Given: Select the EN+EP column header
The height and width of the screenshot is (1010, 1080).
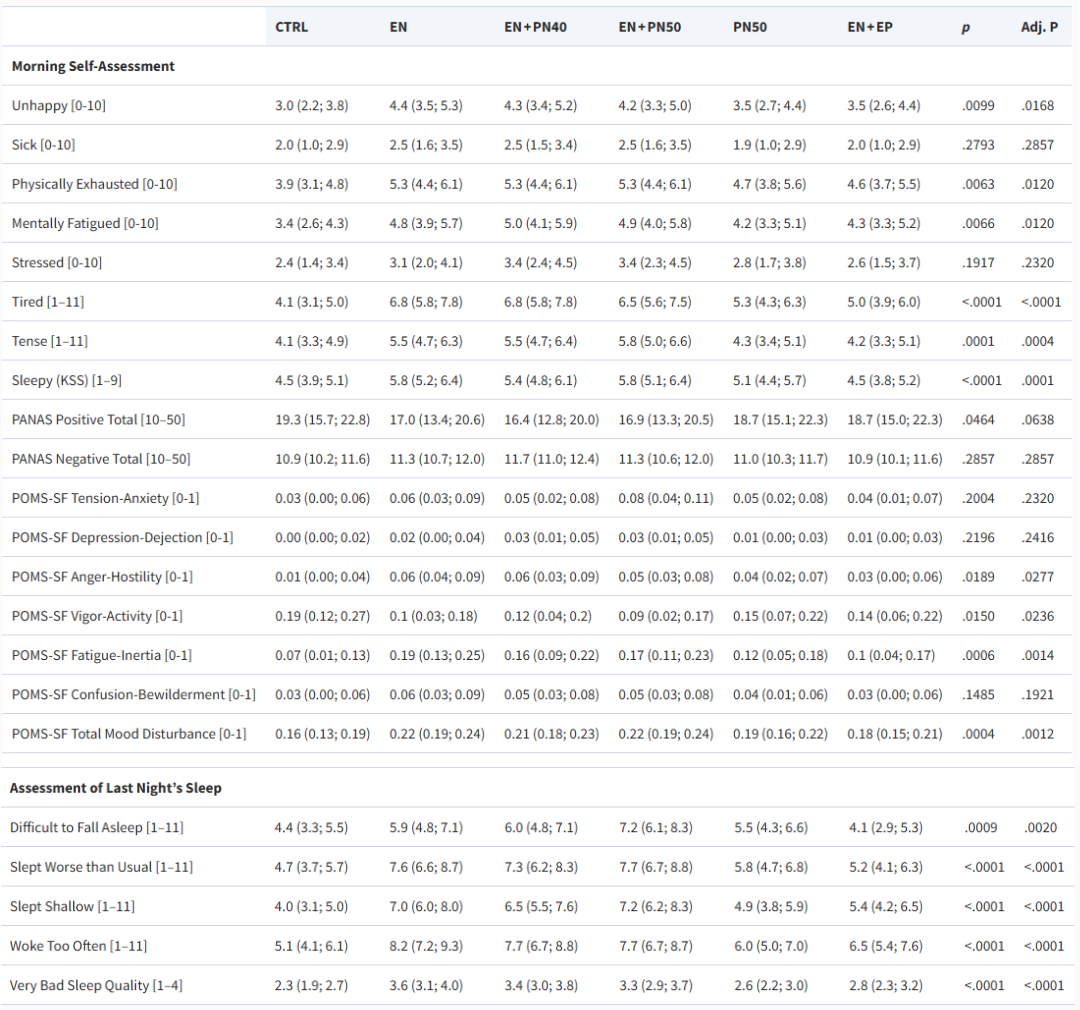Looking at the screenshot, I should coord(869,27).
